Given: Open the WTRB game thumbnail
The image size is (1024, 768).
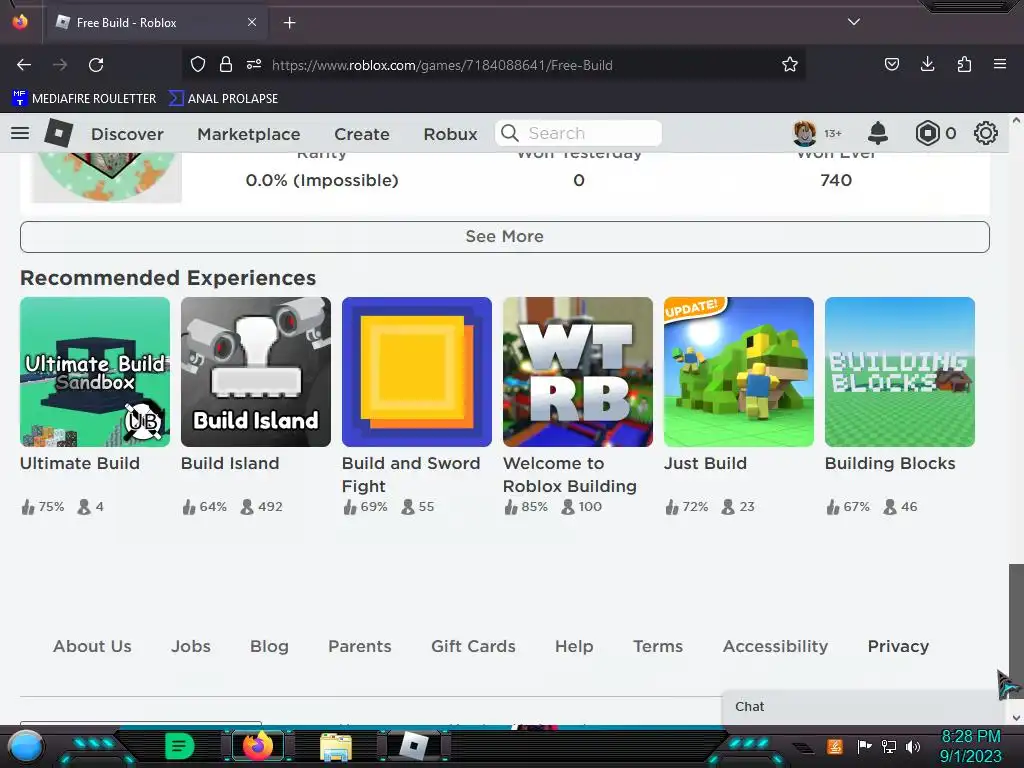Looking at the screenshot, I should pos(578,372).
